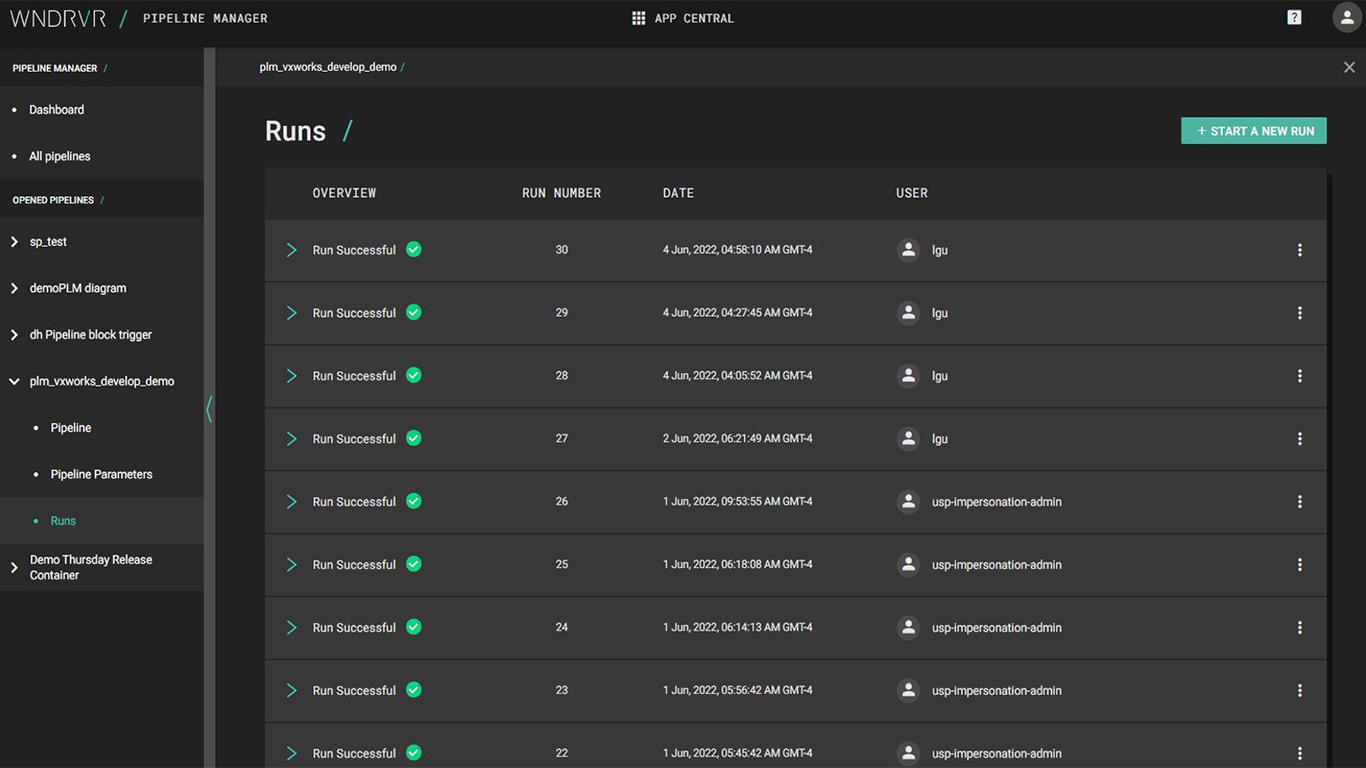The image size is (1366, 768).
Task: Sort by Run Number column header
Action: point(562,193)
